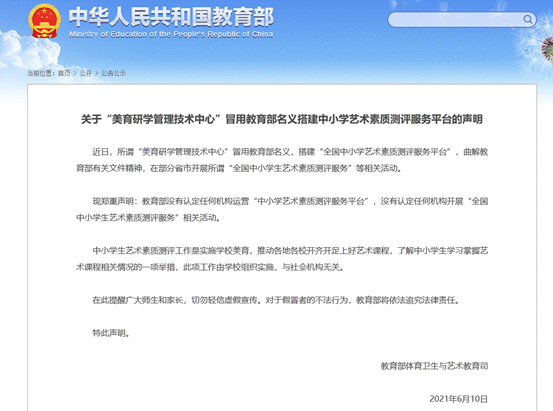Screen dimensions: 553x411
Task: Click the 中华人民共和国教育部 site title
Action: click(171, 17)
